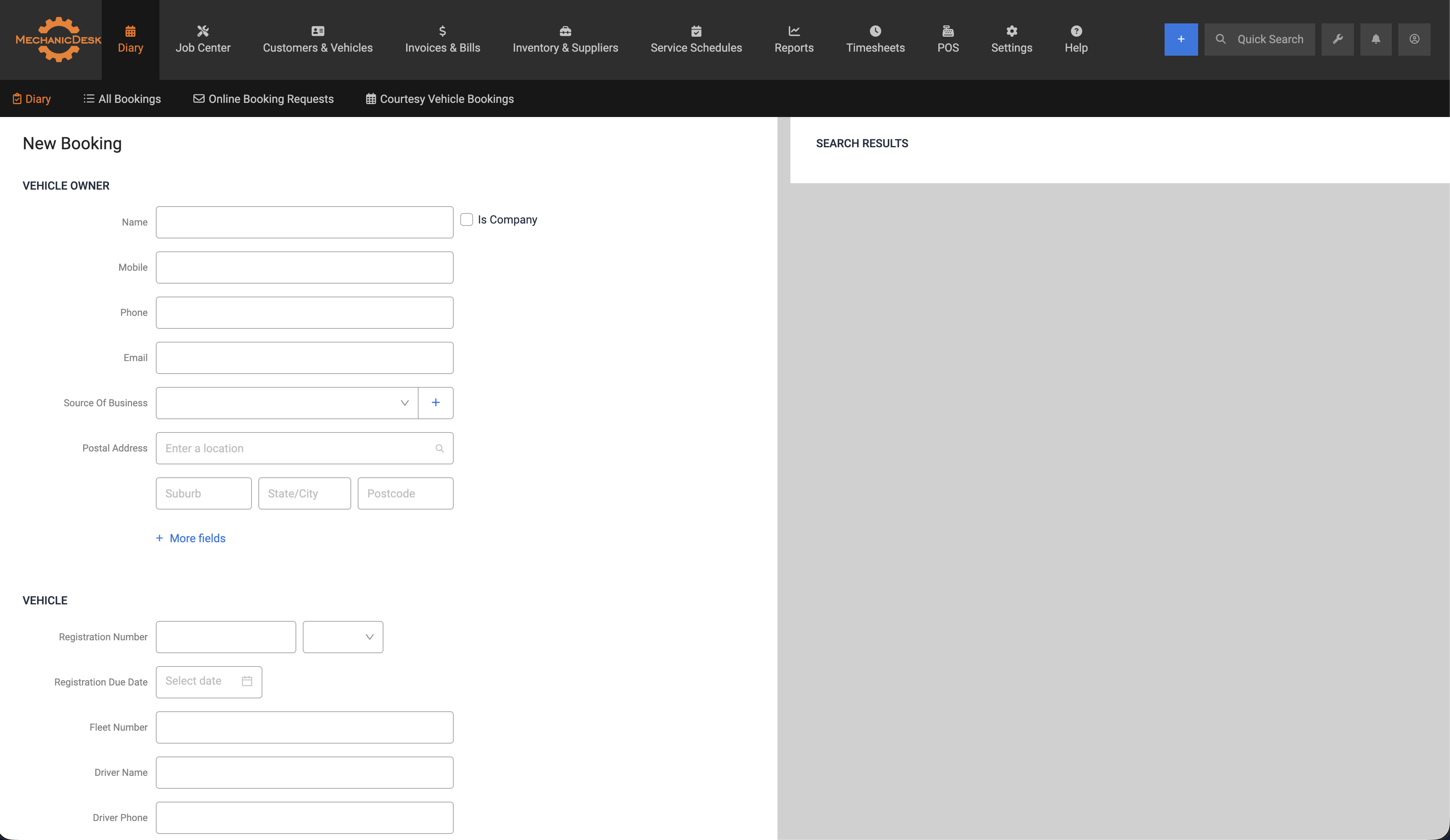Click the plus icon beside Source Of Business
The image size is (1450, 840).
(436, 403)
